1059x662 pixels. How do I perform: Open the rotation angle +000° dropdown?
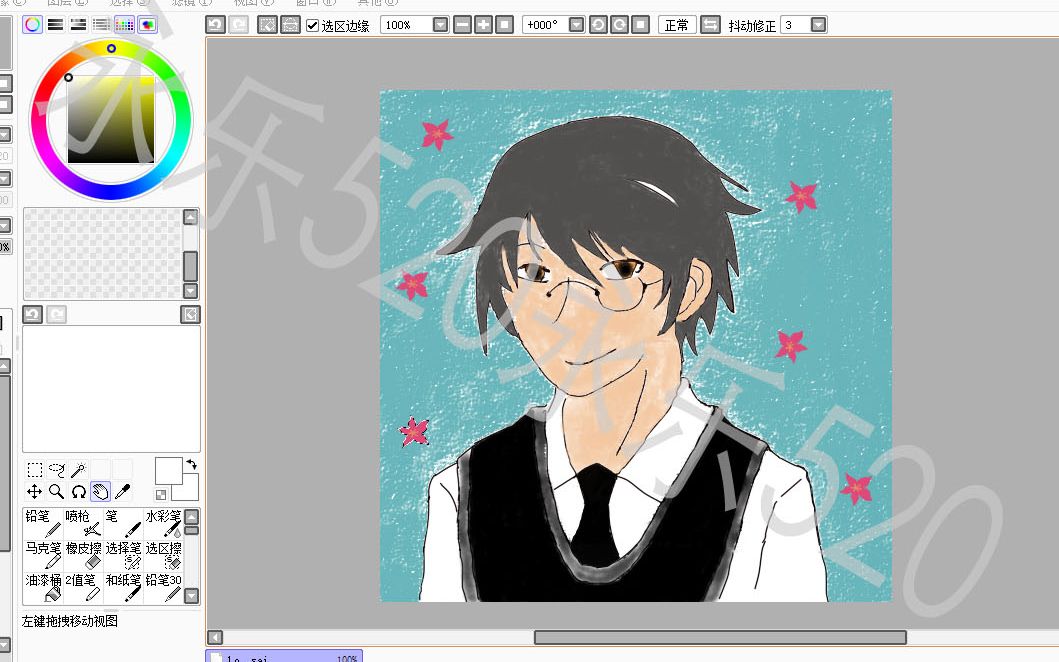576,25
